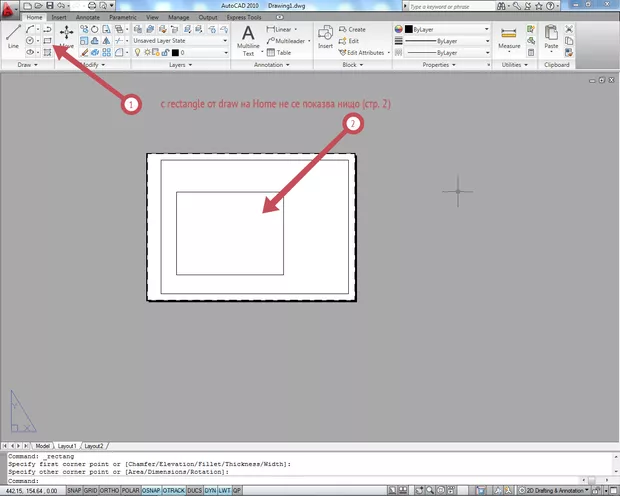This screenshot has width=620, height=496.
Task: Toggle LWT lineweight display in status bar
Action: (x=224, y=490)
